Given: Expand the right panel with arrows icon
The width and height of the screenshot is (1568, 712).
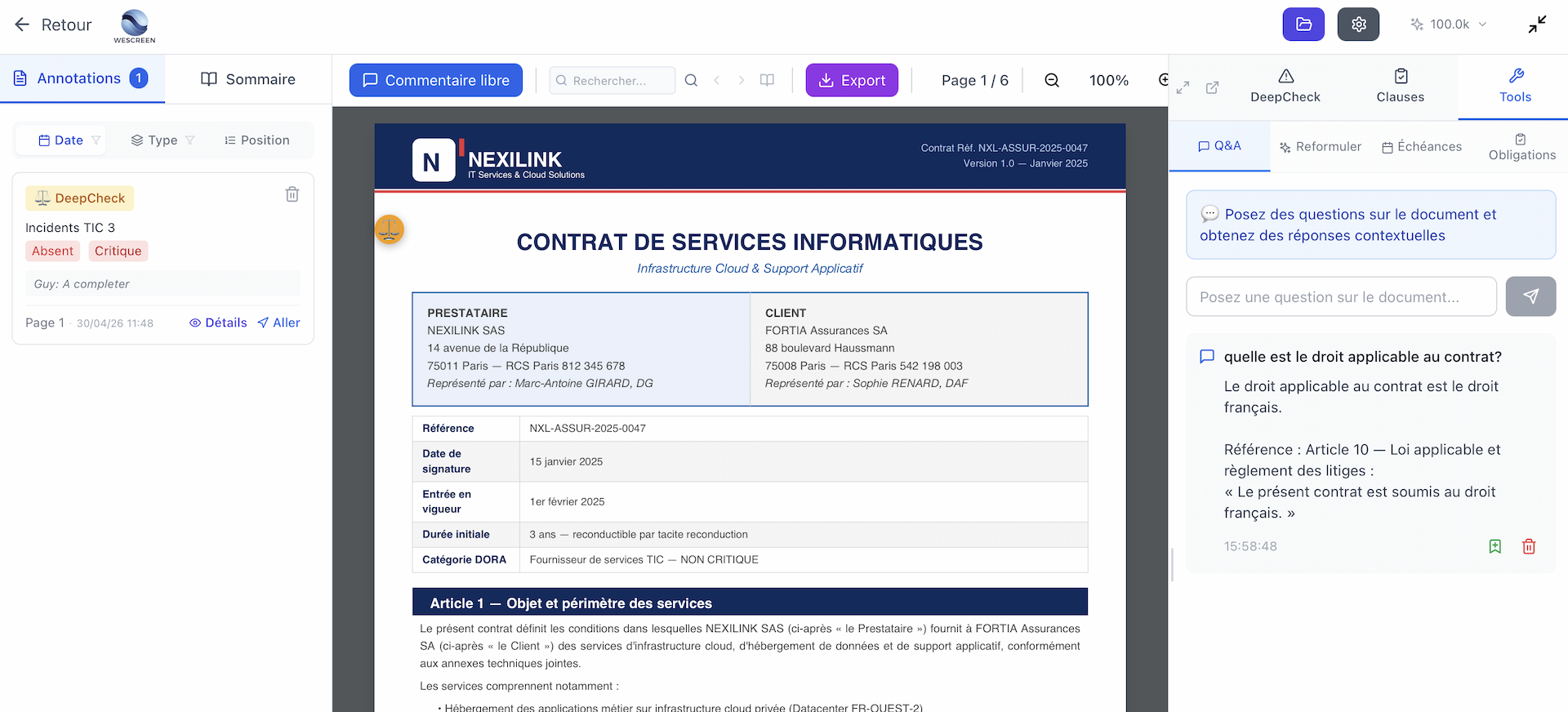Looking at the screenshot, I should point(1183,87).
